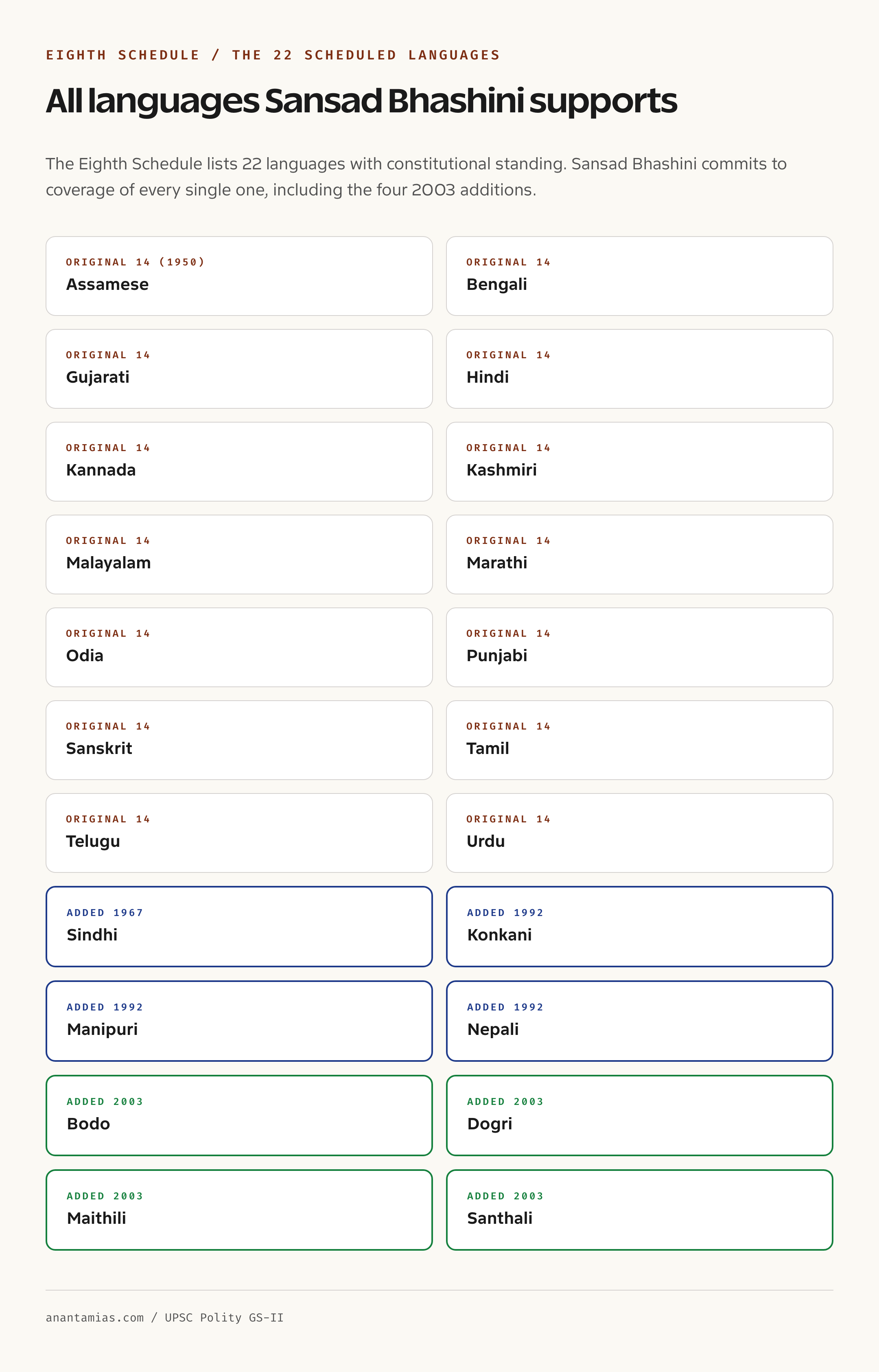Click the Sindhi card added 1967

pos(239,926)
